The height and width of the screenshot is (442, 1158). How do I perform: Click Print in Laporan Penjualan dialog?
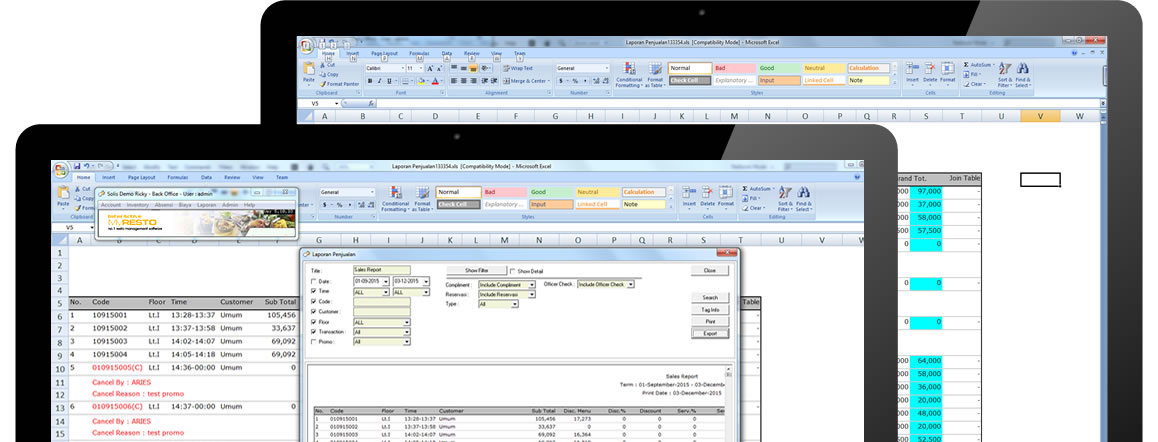[710, 322]
